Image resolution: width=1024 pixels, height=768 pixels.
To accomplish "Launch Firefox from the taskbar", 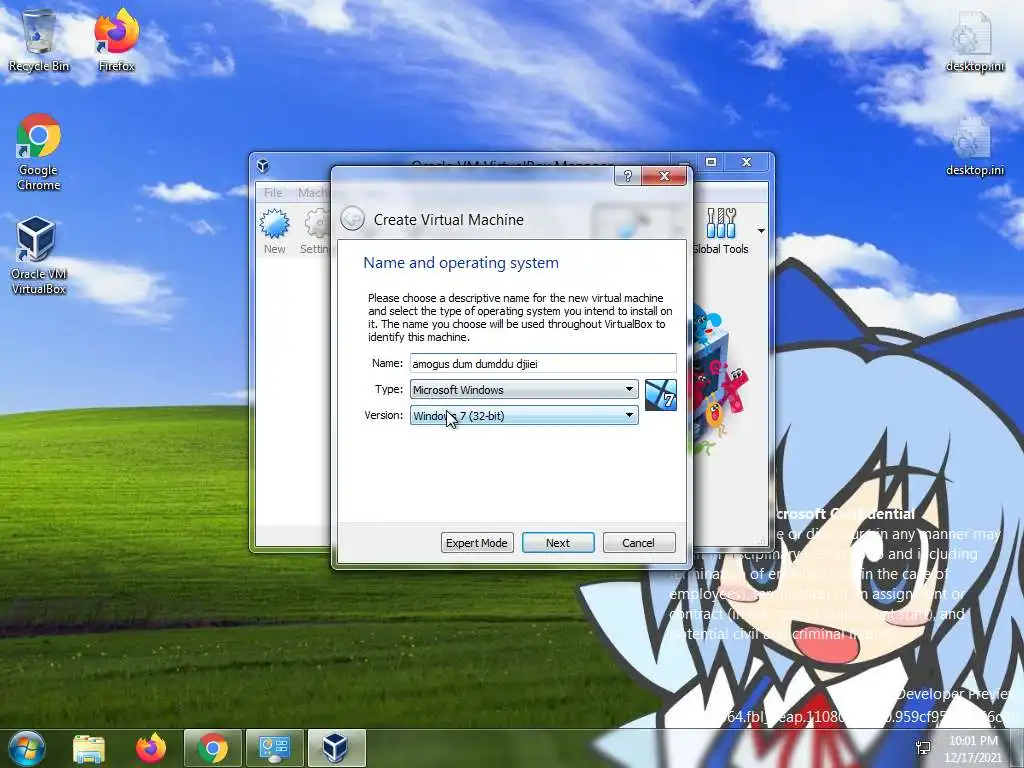I will pyautogui.click(x=151, y=748).
